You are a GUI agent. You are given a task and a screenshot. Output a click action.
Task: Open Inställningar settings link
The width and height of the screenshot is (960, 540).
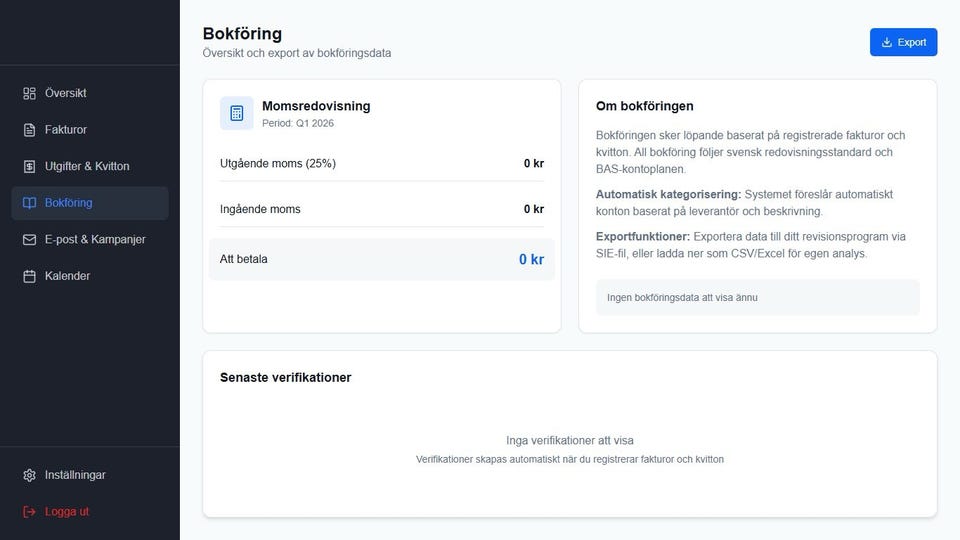75,475
